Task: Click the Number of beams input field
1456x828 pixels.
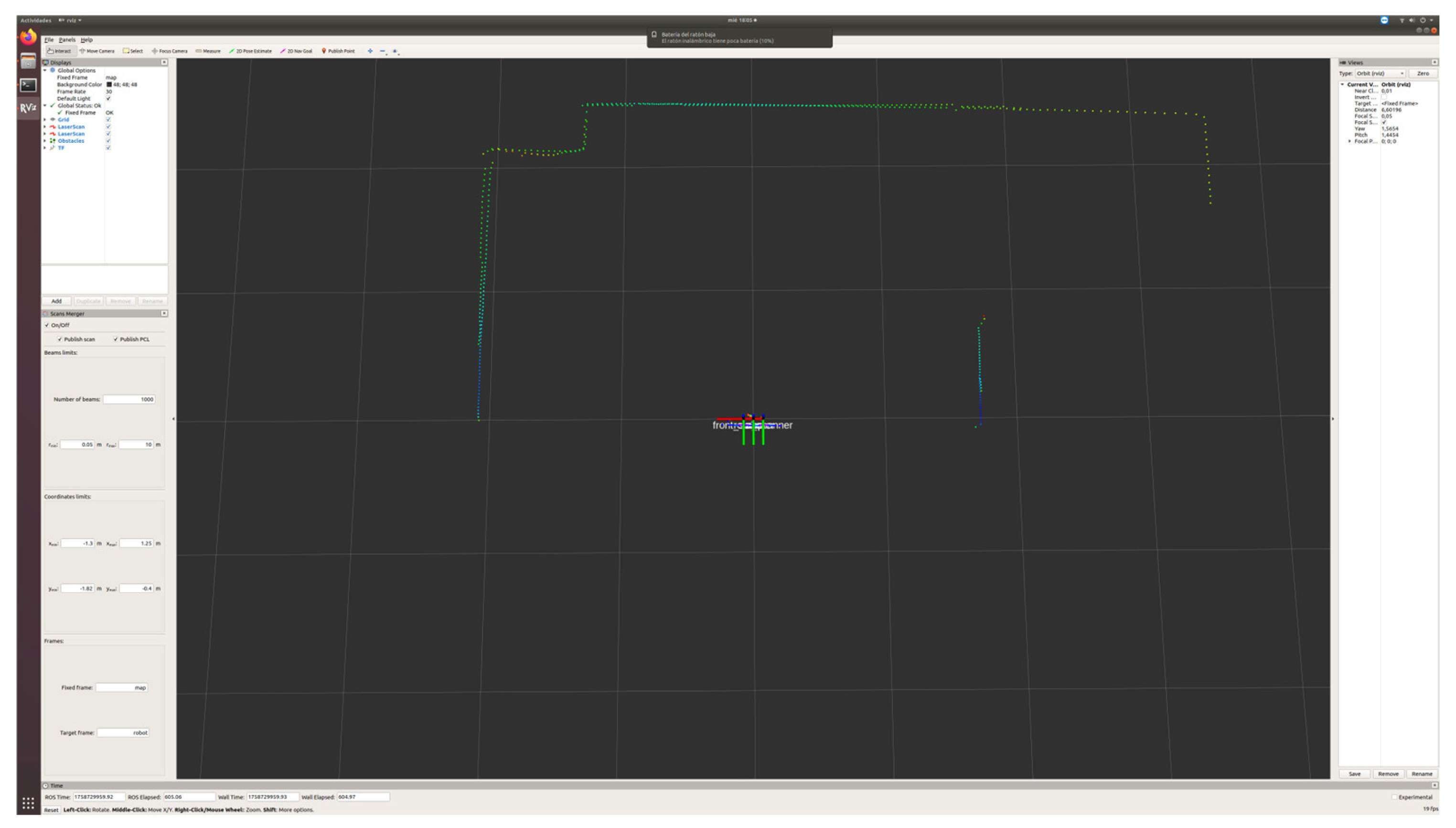Action: (129, 399)
